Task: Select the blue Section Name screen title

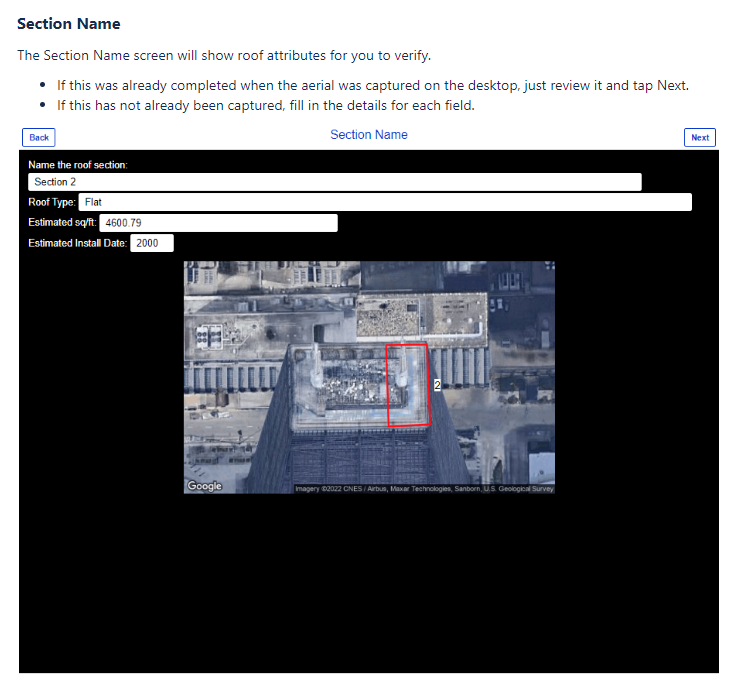Action: click(x=369, y=134)
